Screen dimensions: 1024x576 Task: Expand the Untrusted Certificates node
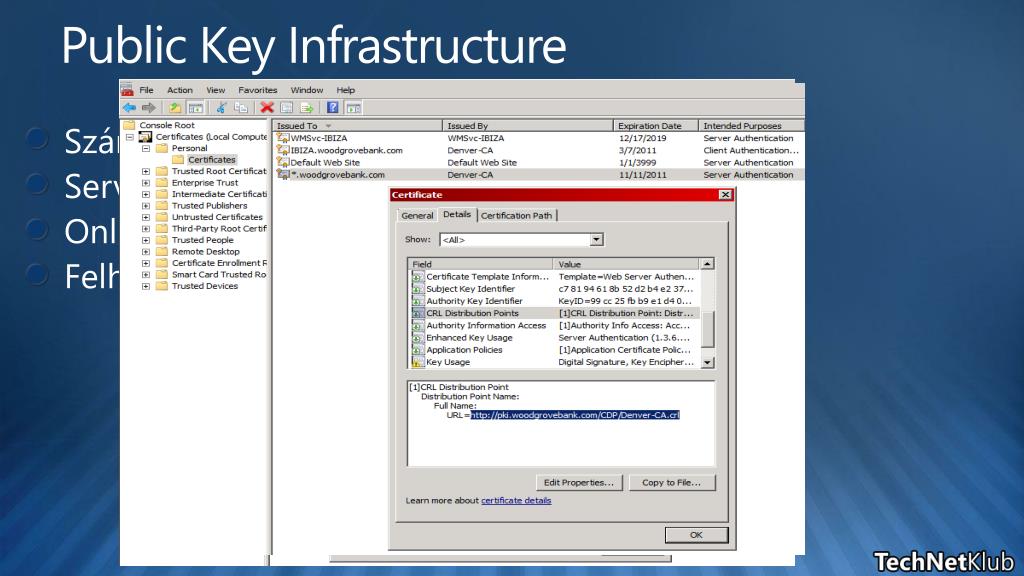tap(146, 217)
